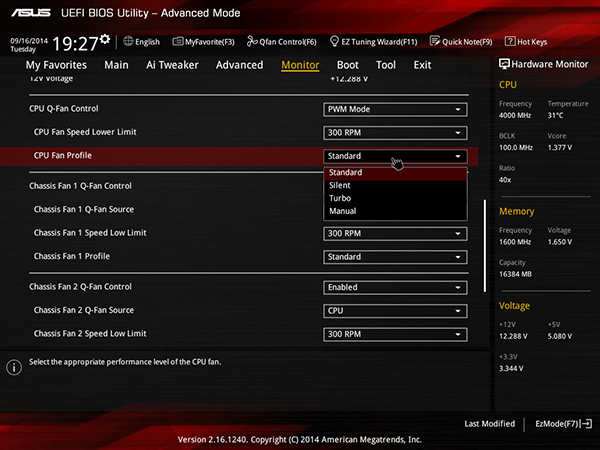Click the 5.080 V reading

560,336
